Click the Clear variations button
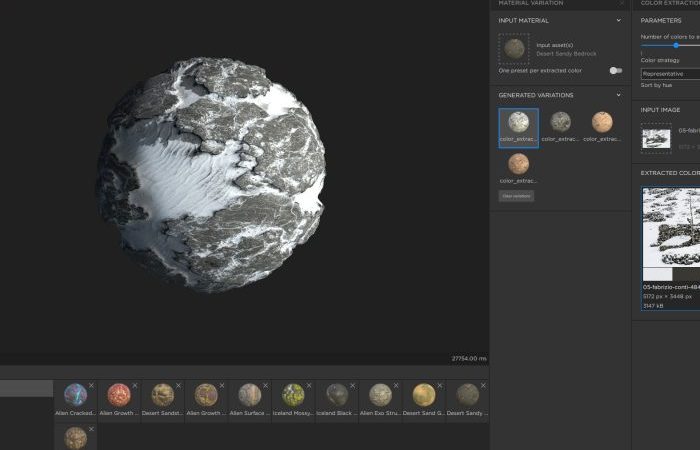The image size is (700, 450). point(516,196)
